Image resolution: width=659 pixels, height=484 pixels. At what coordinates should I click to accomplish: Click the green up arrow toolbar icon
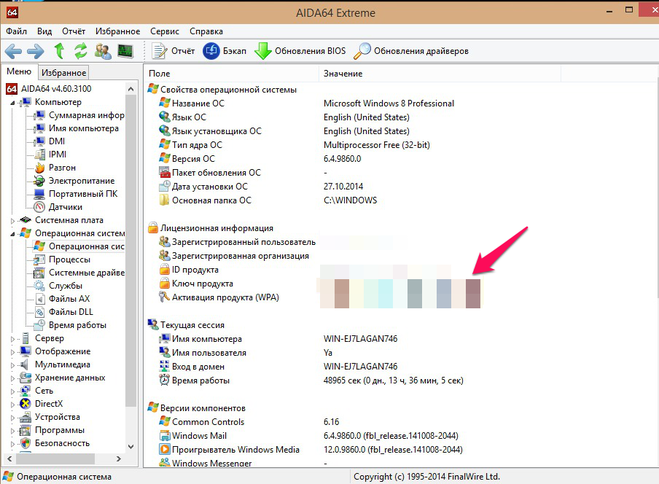59,51
